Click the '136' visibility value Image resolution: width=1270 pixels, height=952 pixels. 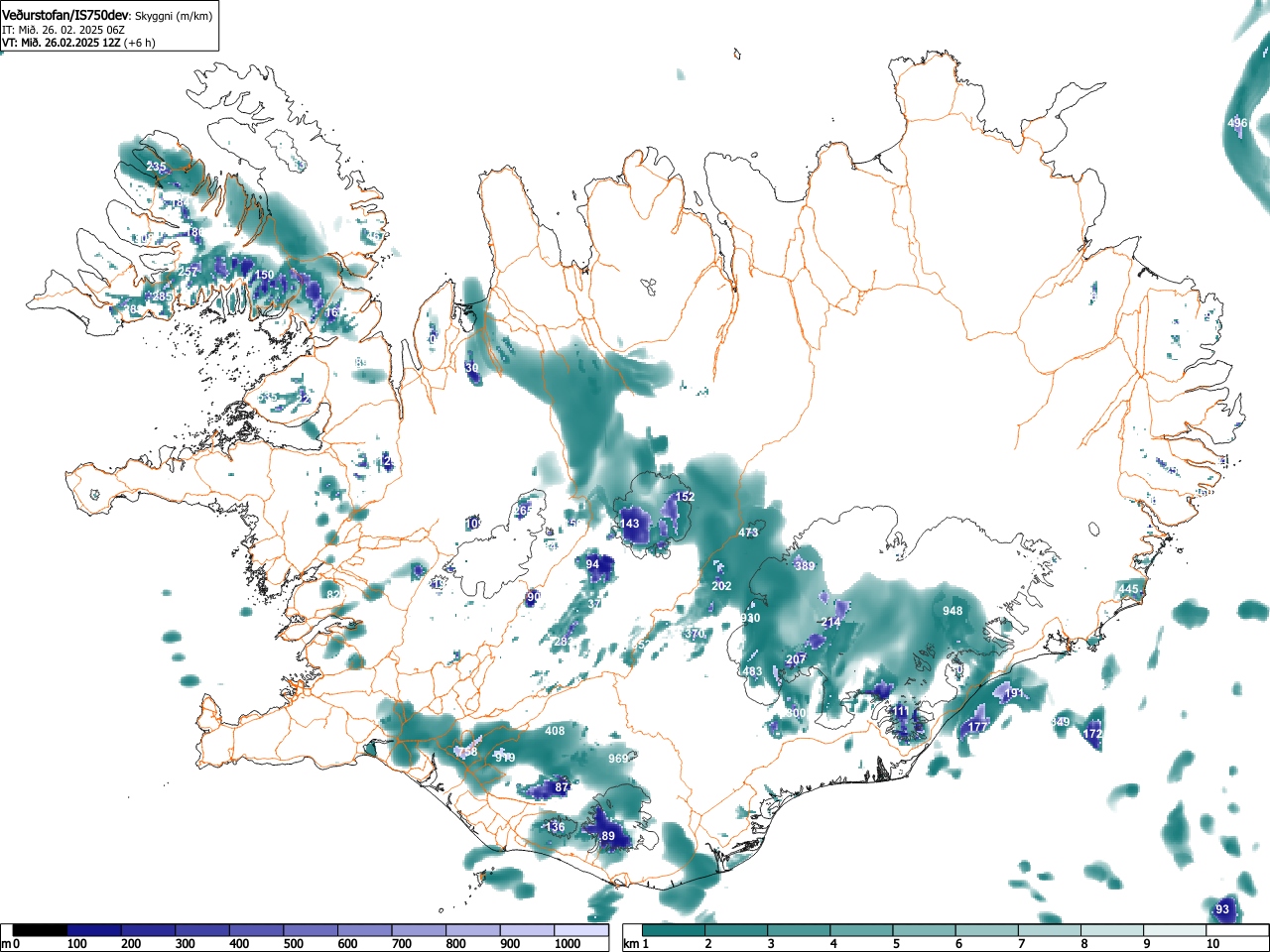coord(555,827)
